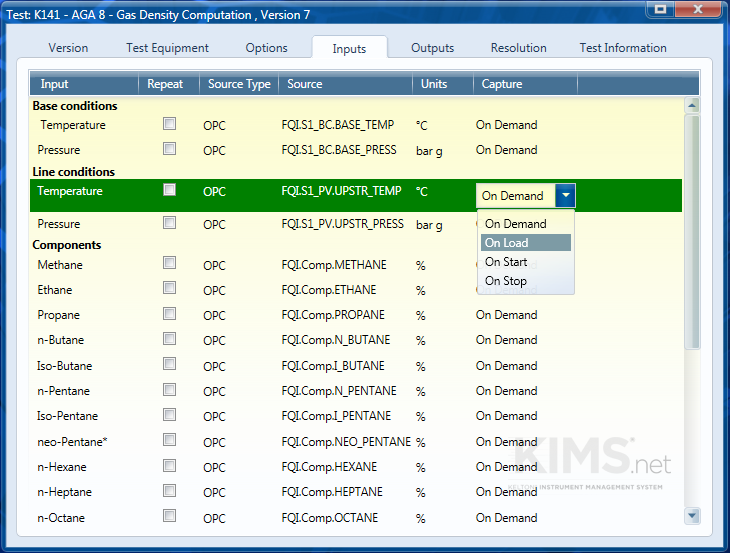730x553 pixels.
Task: Toggle Repeat for Base conditions Temperature
Action: click(x=169, y=124)
